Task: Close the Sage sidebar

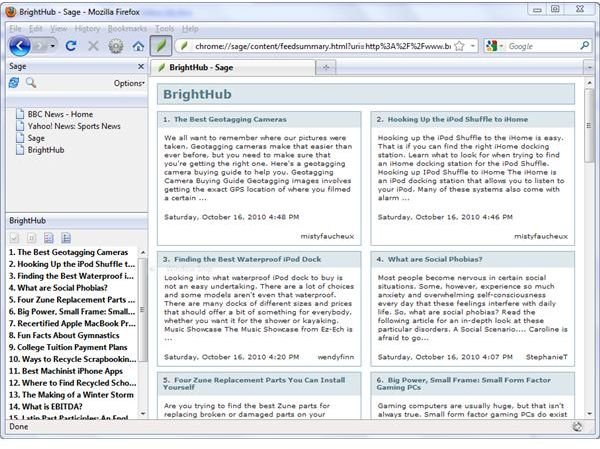Action: 141,67
